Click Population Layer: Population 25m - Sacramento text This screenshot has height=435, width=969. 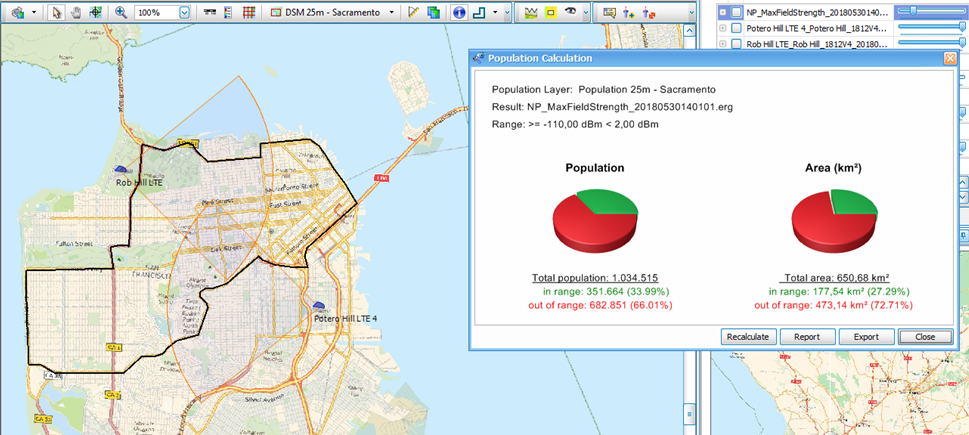(x=603, y=89)
